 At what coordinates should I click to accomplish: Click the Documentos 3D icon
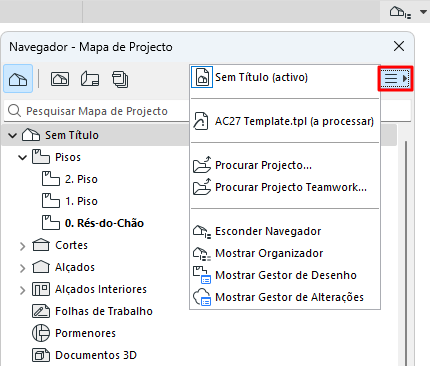(41, 355)
